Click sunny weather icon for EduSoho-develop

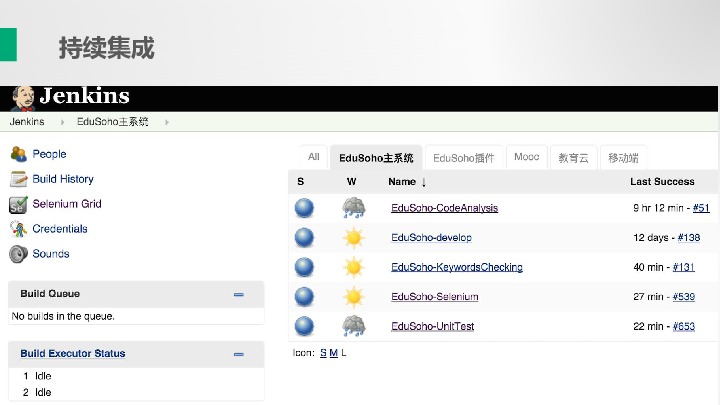click(354, 238)
